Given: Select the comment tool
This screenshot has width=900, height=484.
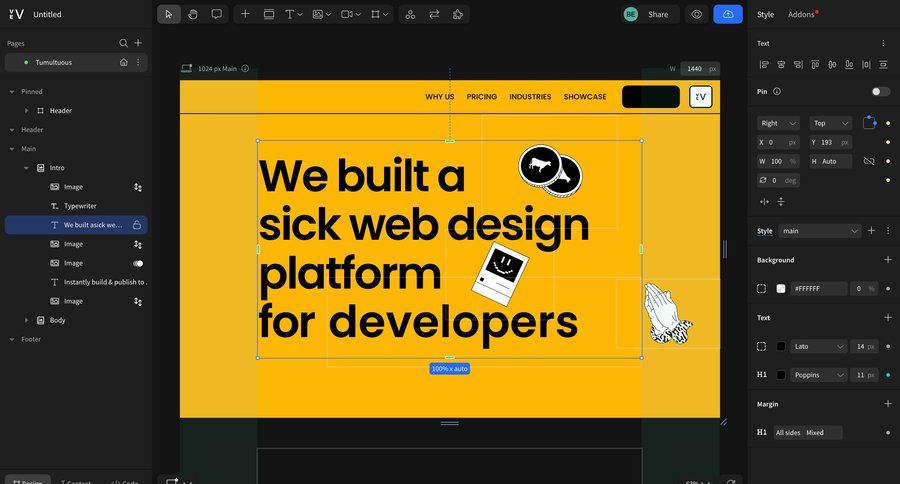Looking at the screenshot, I should (216, 14).
